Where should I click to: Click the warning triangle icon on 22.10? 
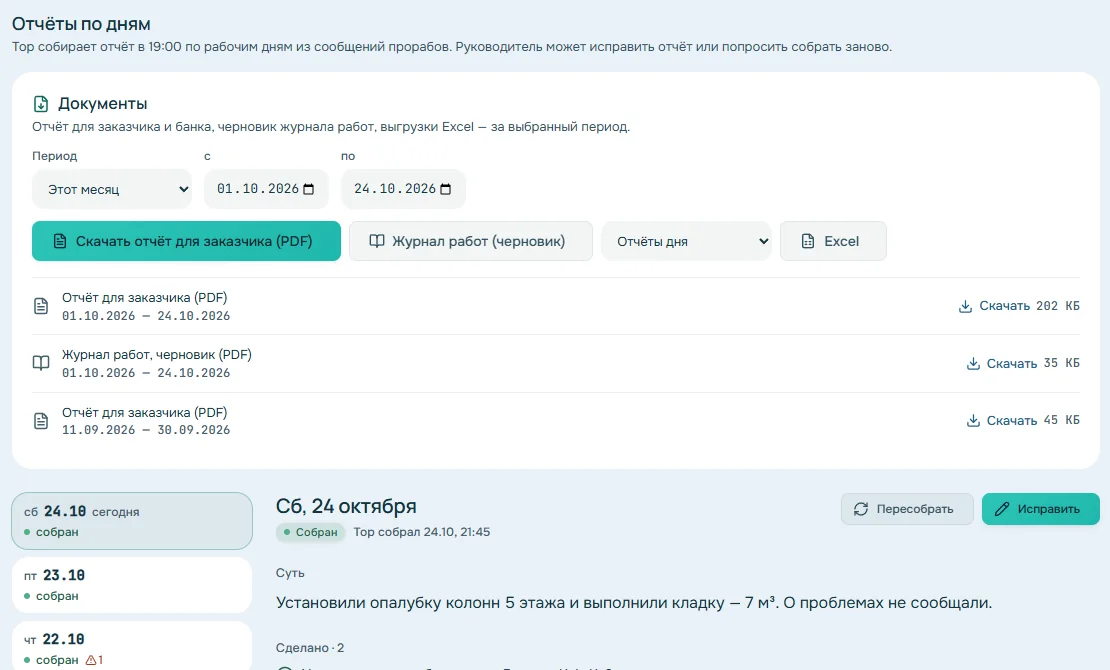(x=91, y=660)
